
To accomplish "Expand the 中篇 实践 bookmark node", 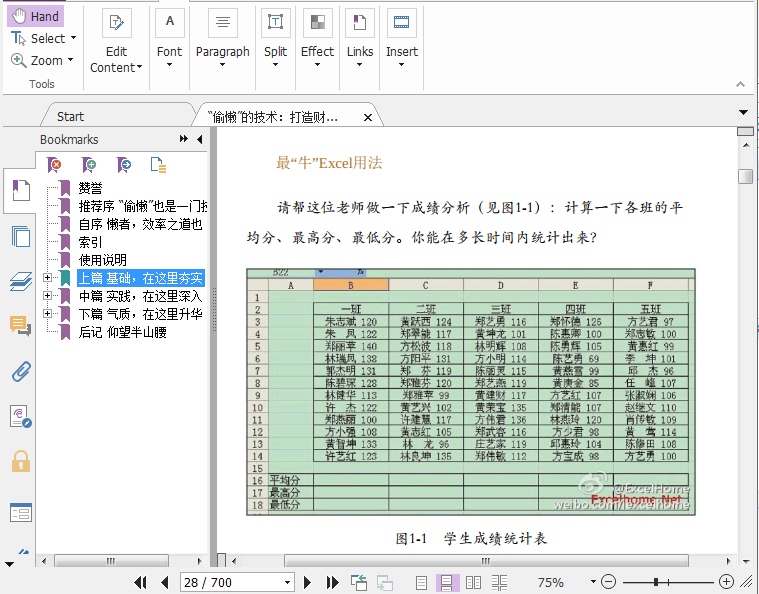I will 47,296.
